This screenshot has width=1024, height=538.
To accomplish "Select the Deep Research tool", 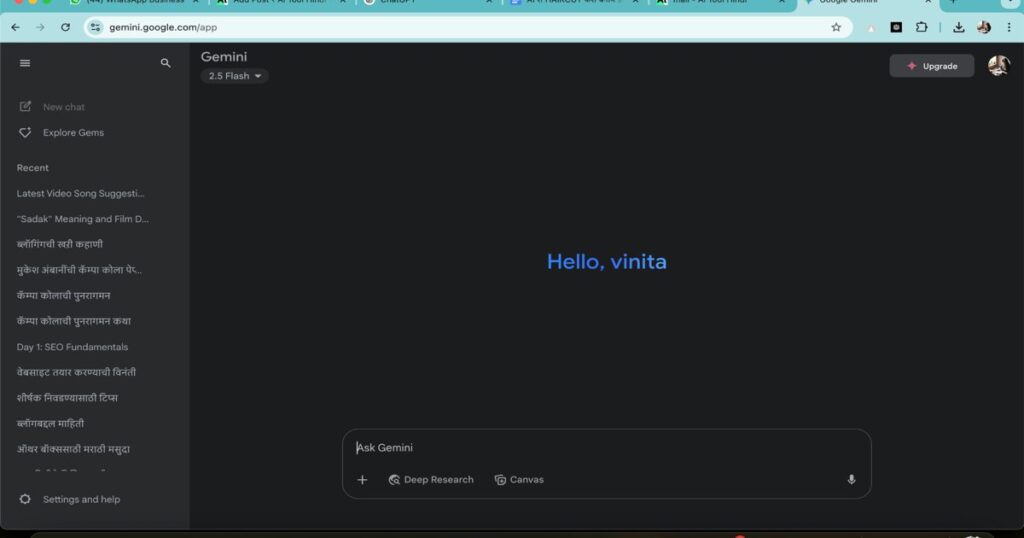I will click(x=431, y=480).
